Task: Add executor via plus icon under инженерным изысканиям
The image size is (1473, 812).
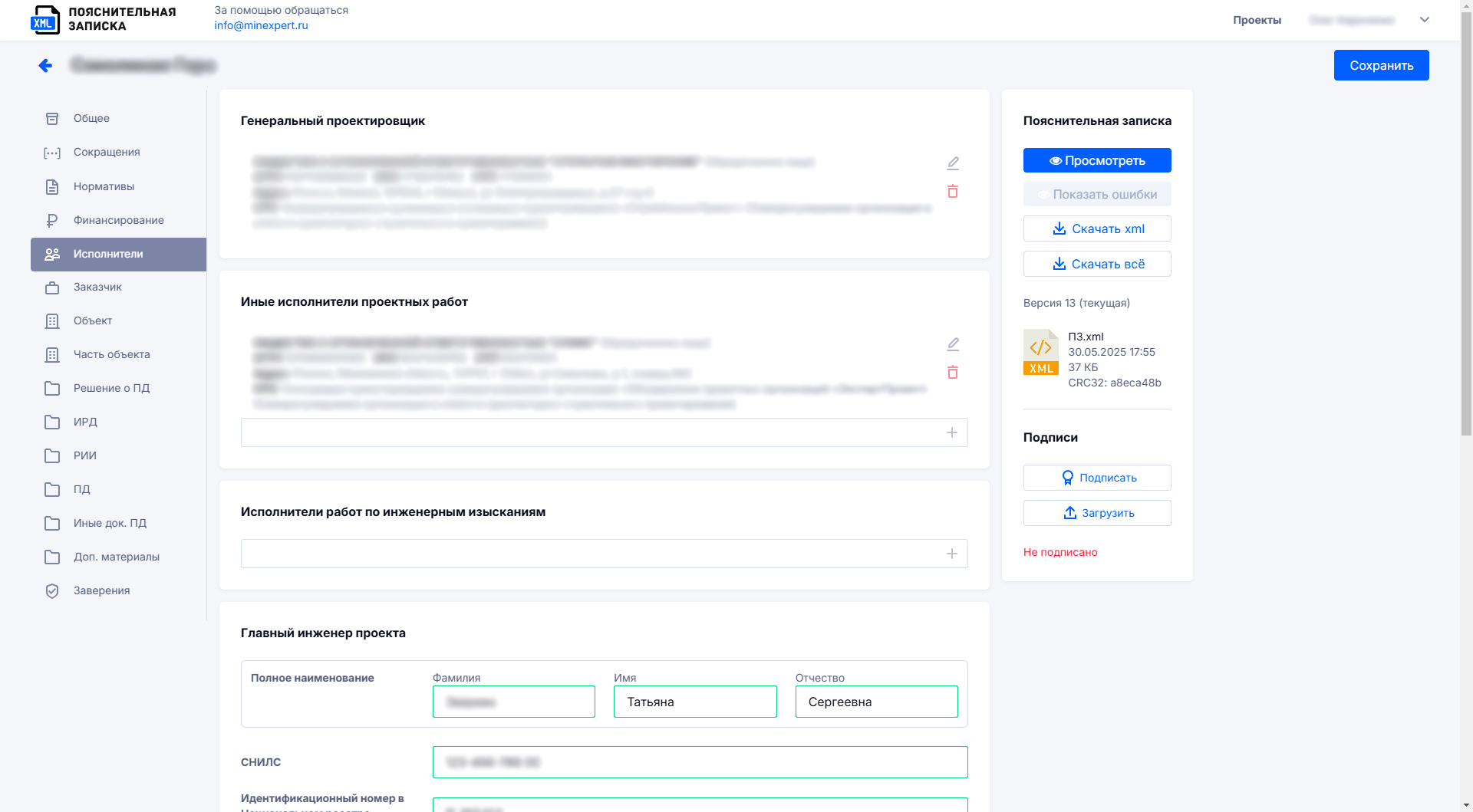Action: click(x=952, y=554)
